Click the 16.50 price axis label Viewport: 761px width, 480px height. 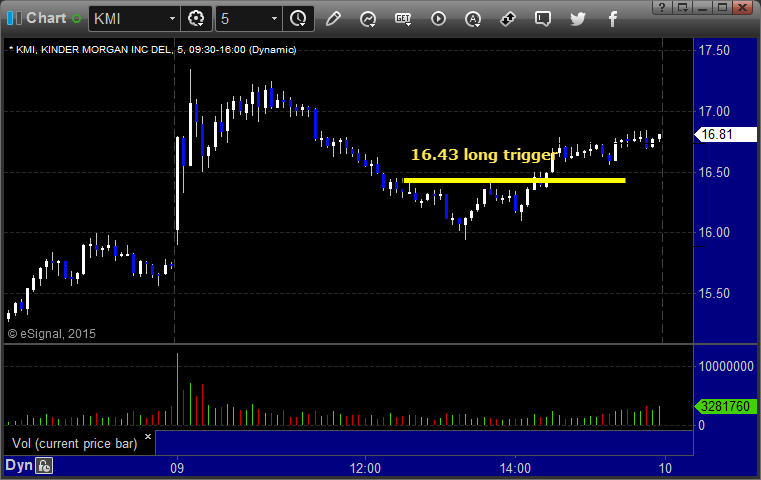click(714, 172)
